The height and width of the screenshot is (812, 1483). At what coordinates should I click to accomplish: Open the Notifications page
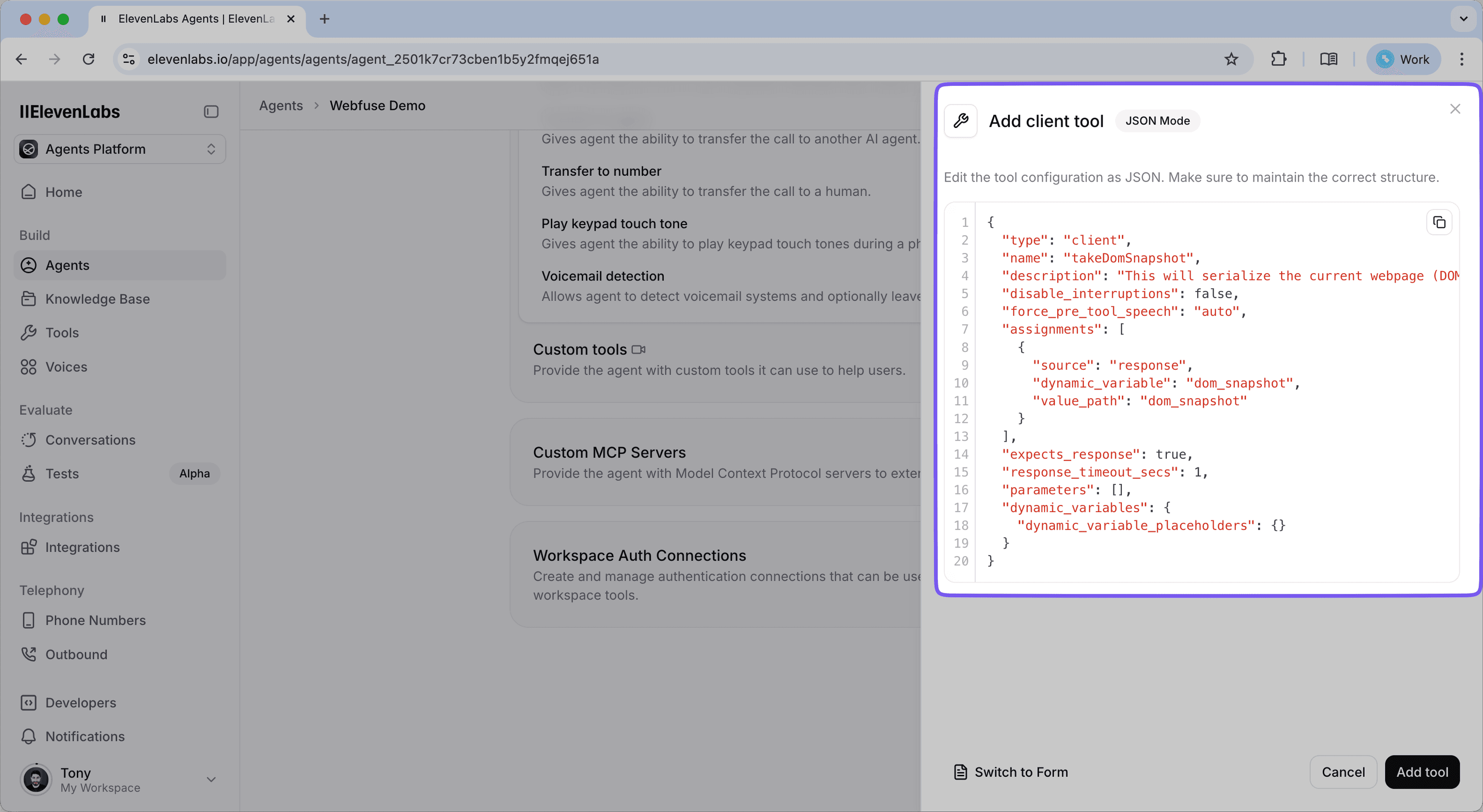tap(84, 737)
